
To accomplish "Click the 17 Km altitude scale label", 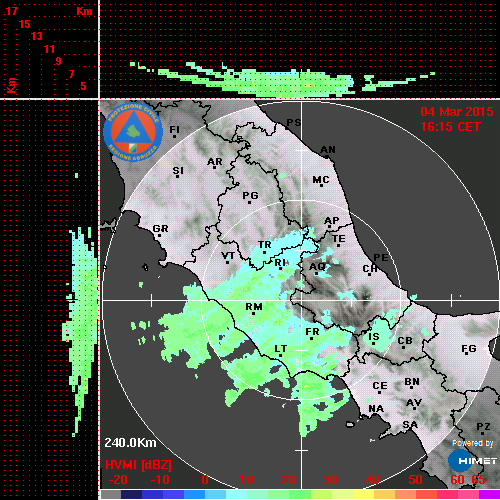I will click(x=11, y=11).
